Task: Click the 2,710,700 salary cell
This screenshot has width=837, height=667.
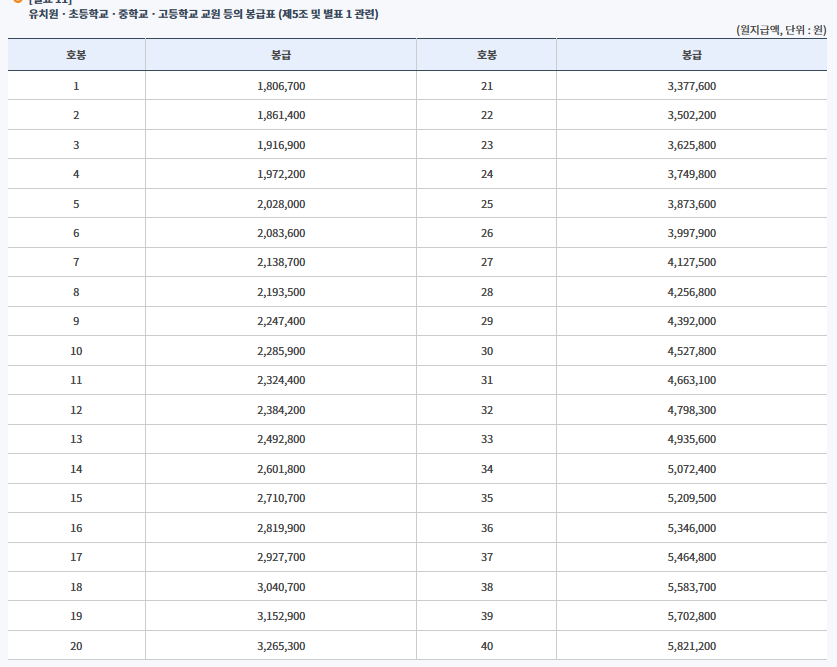Action: click(x=281, y=498)
